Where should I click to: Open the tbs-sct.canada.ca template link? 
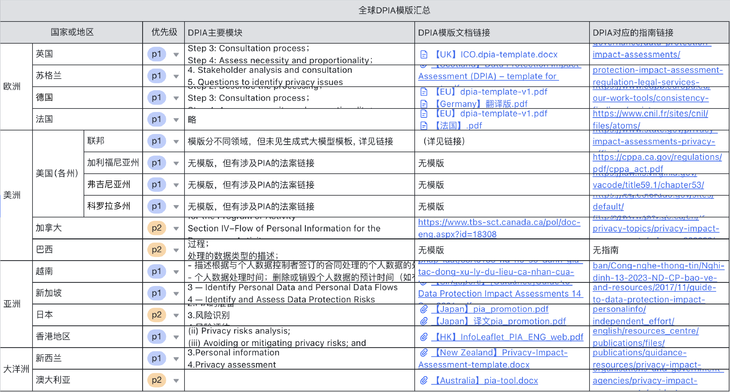(499, 228)
